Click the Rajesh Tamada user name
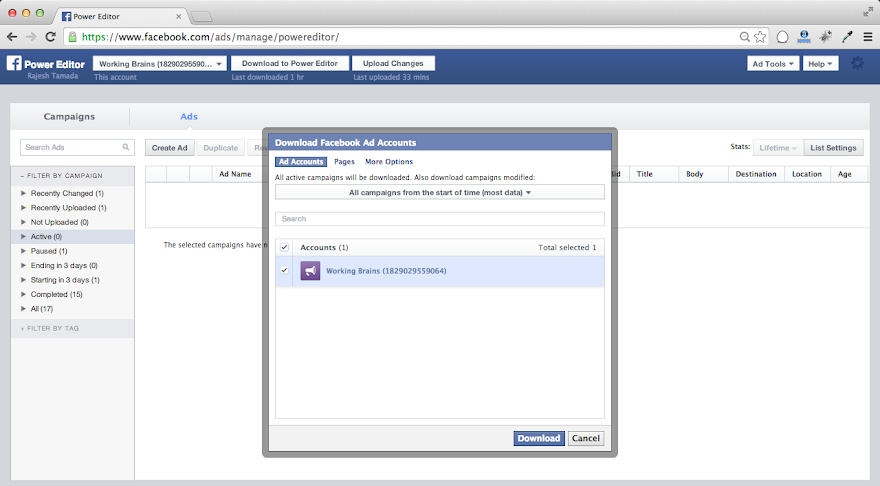This screenshot has height=486, width=880. (53, 76)
